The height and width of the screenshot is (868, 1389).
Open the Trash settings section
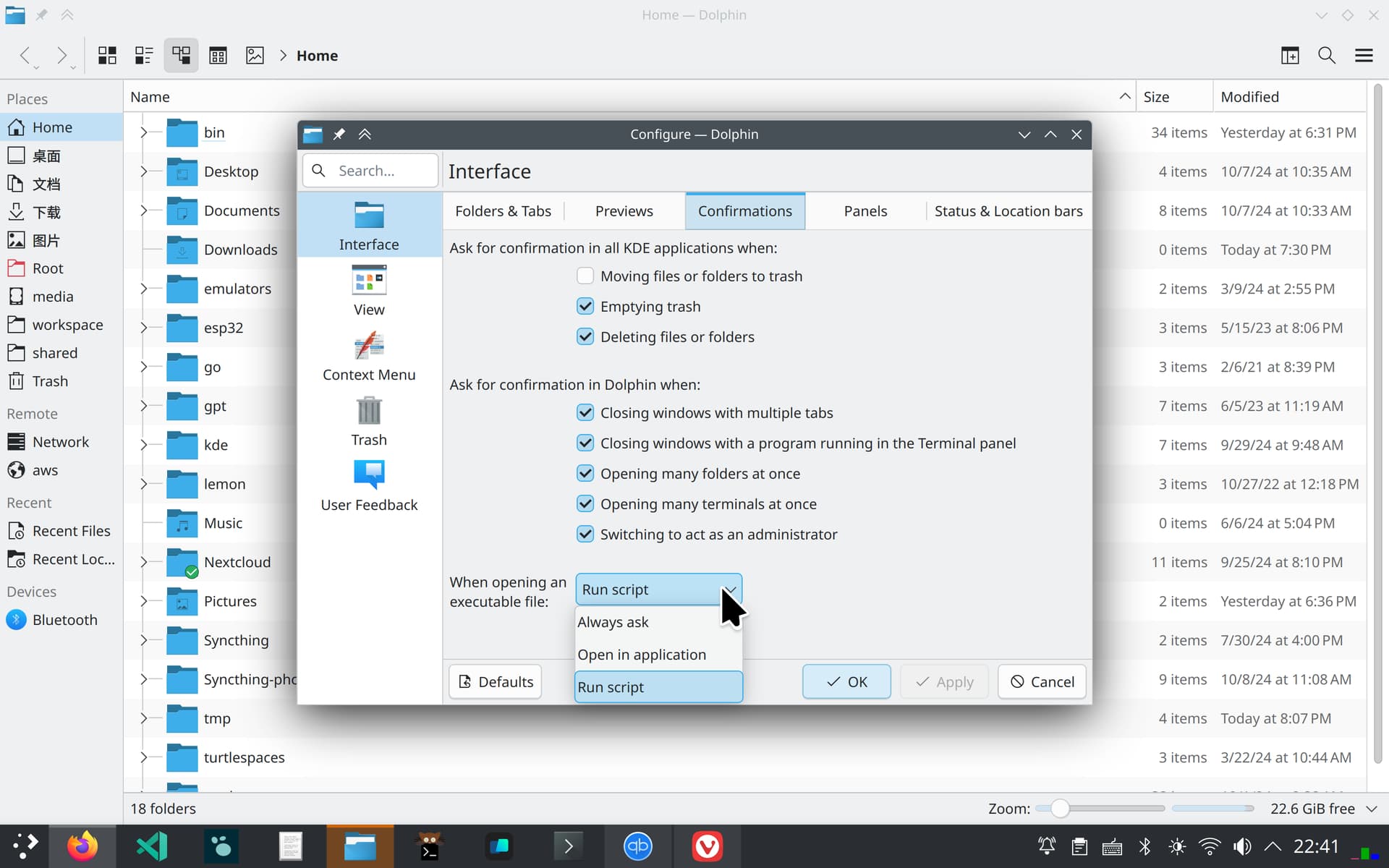(369, 422)
